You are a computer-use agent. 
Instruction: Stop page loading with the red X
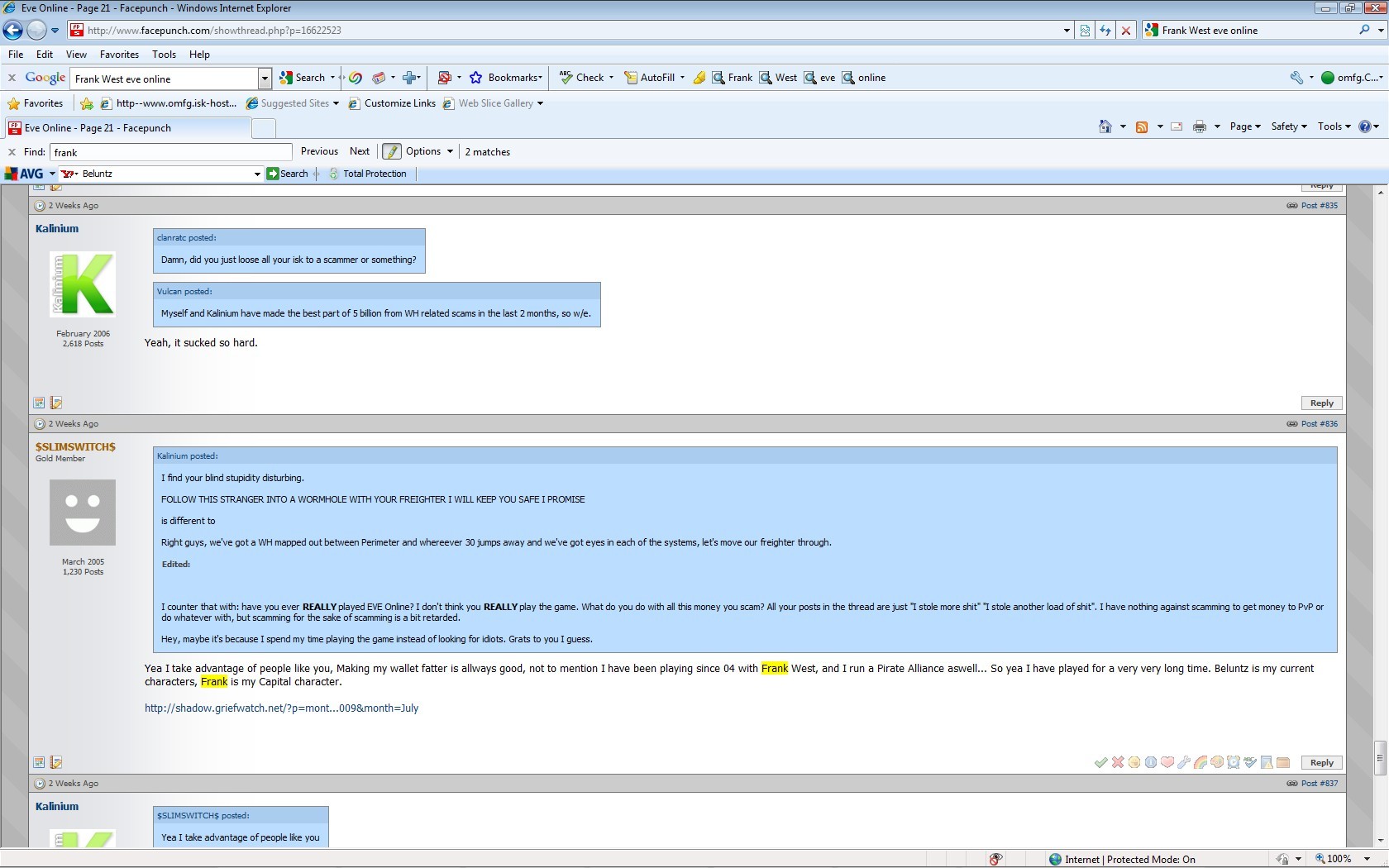click(x=1125, y=31)
